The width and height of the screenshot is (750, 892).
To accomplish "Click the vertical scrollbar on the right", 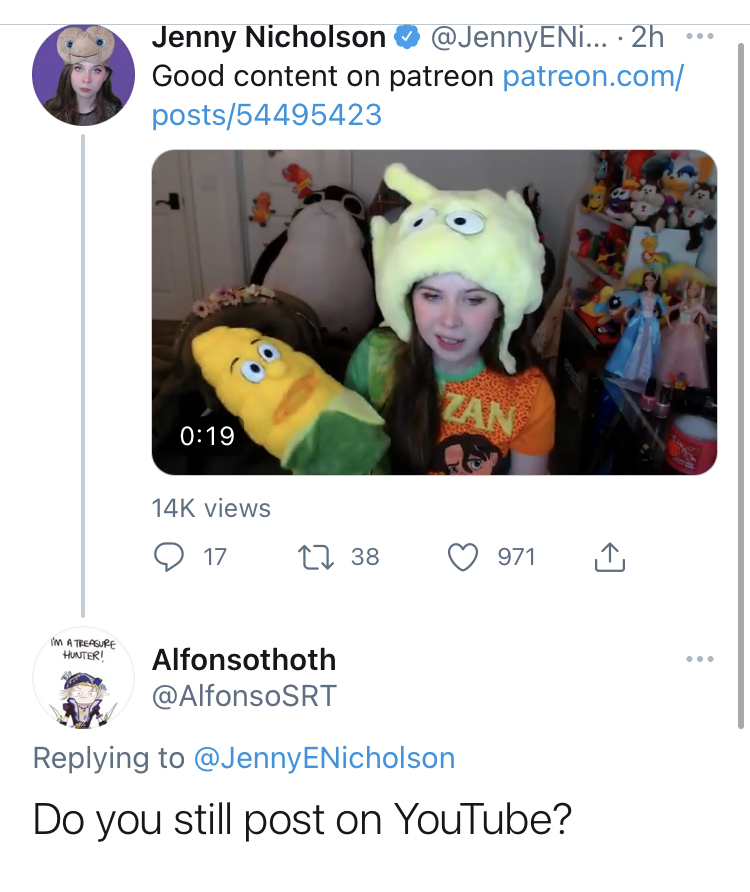I will 741,386.
